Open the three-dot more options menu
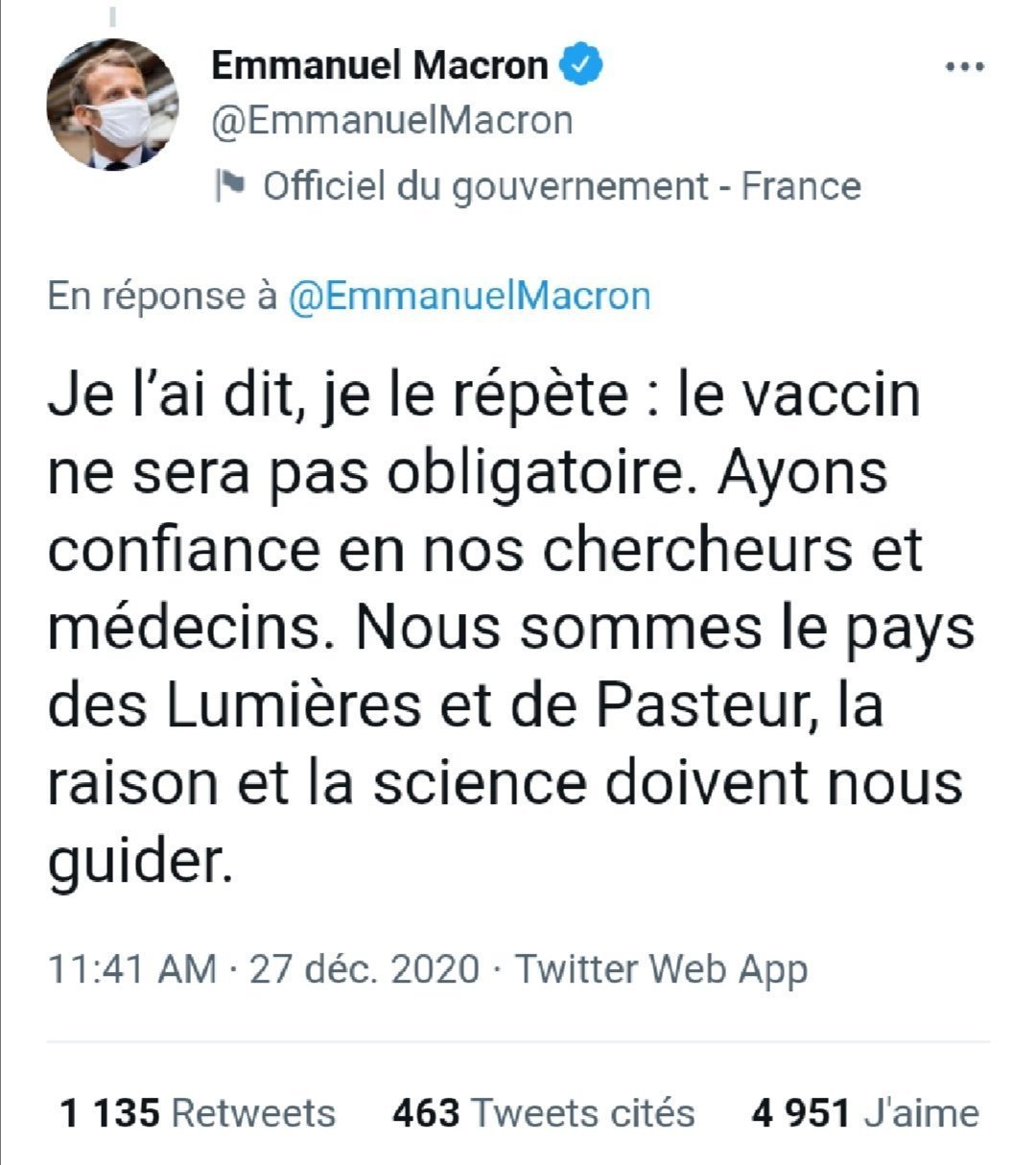Image resolution: width=1036 pixels, height=1165 pixels. coord(964,68)
